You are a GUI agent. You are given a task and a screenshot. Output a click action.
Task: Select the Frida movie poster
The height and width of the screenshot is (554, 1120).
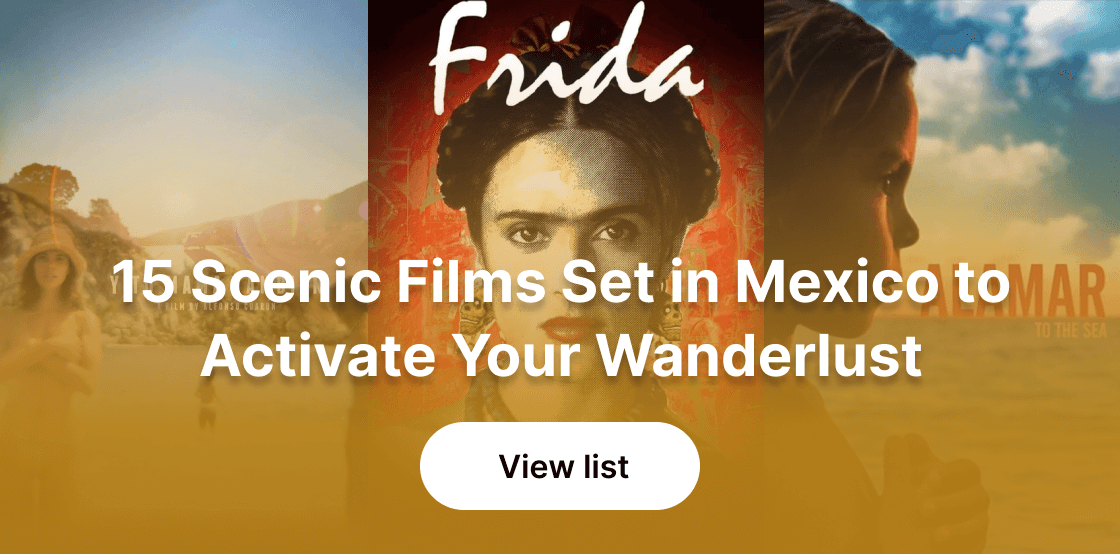566,214
